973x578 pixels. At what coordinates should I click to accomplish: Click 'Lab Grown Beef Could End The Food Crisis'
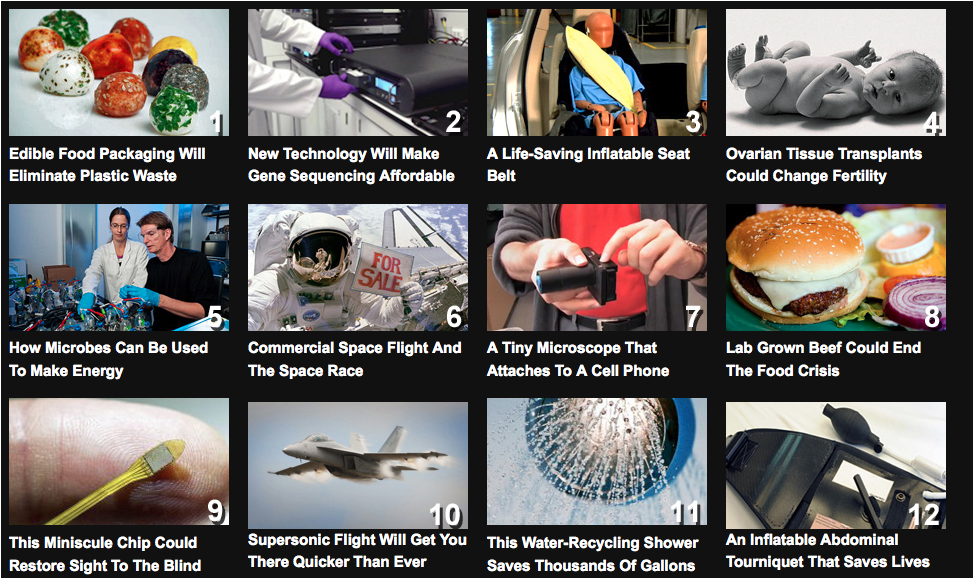(823, 359)
